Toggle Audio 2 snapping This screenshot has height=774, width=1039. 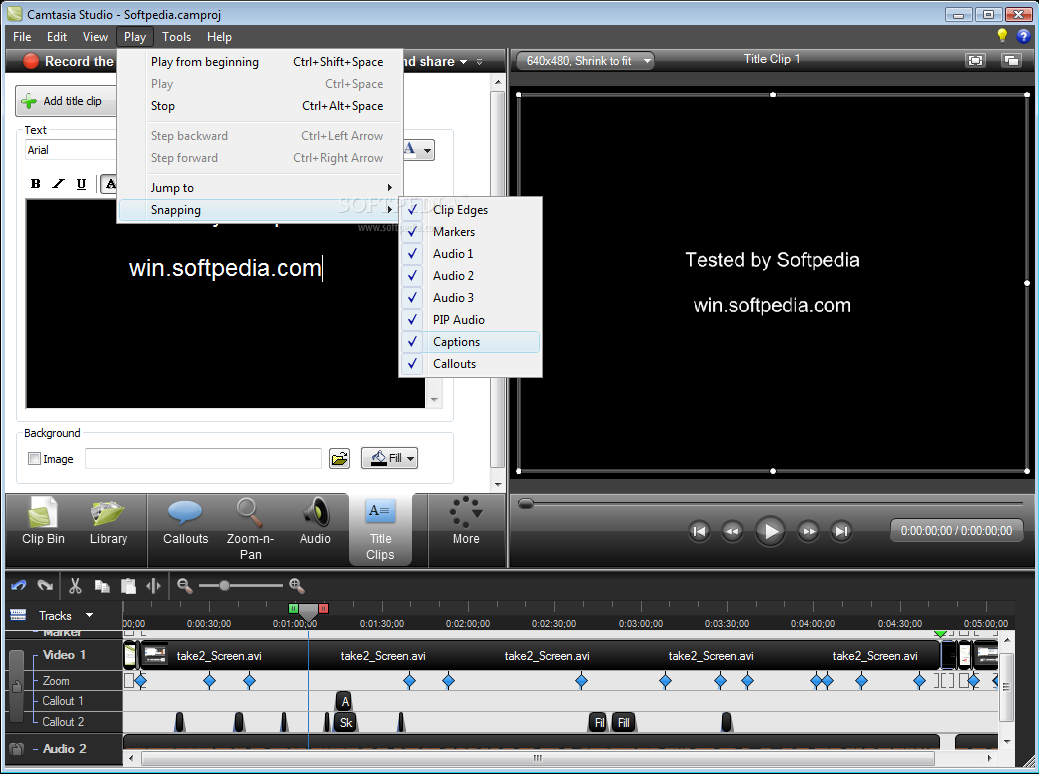point(470,276)
